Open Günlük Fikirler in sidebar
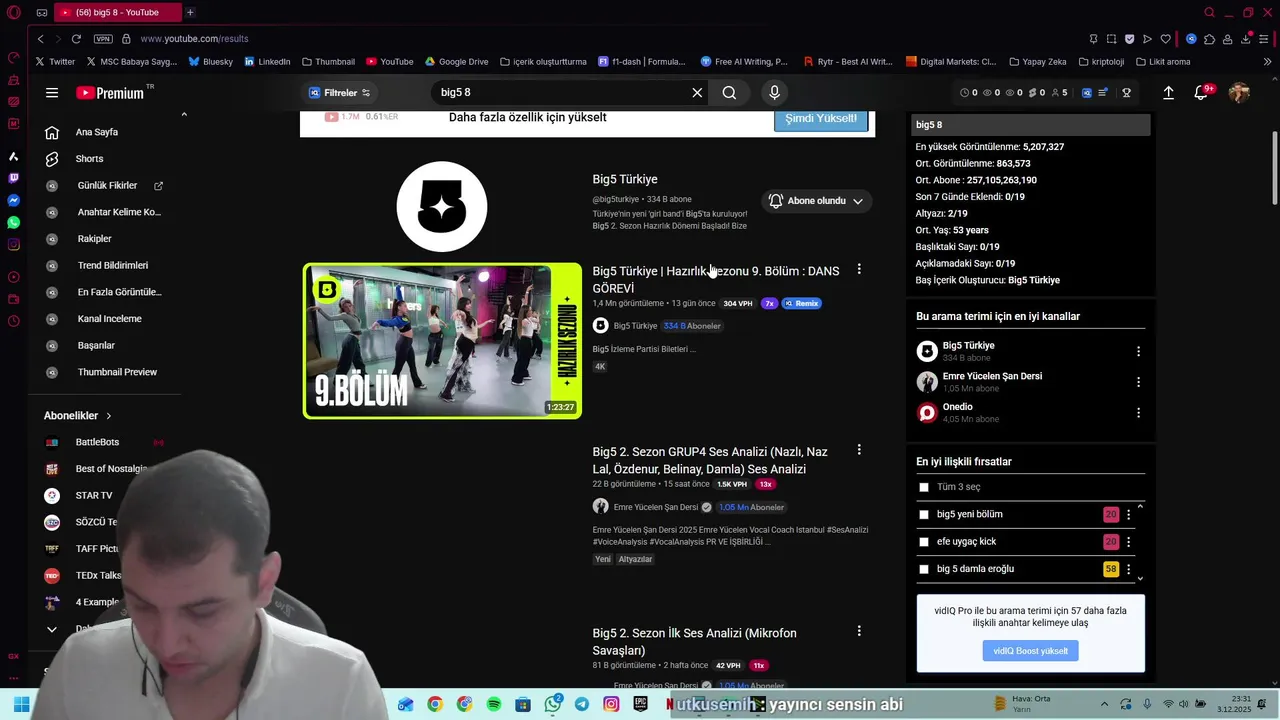 pos(105,186)
